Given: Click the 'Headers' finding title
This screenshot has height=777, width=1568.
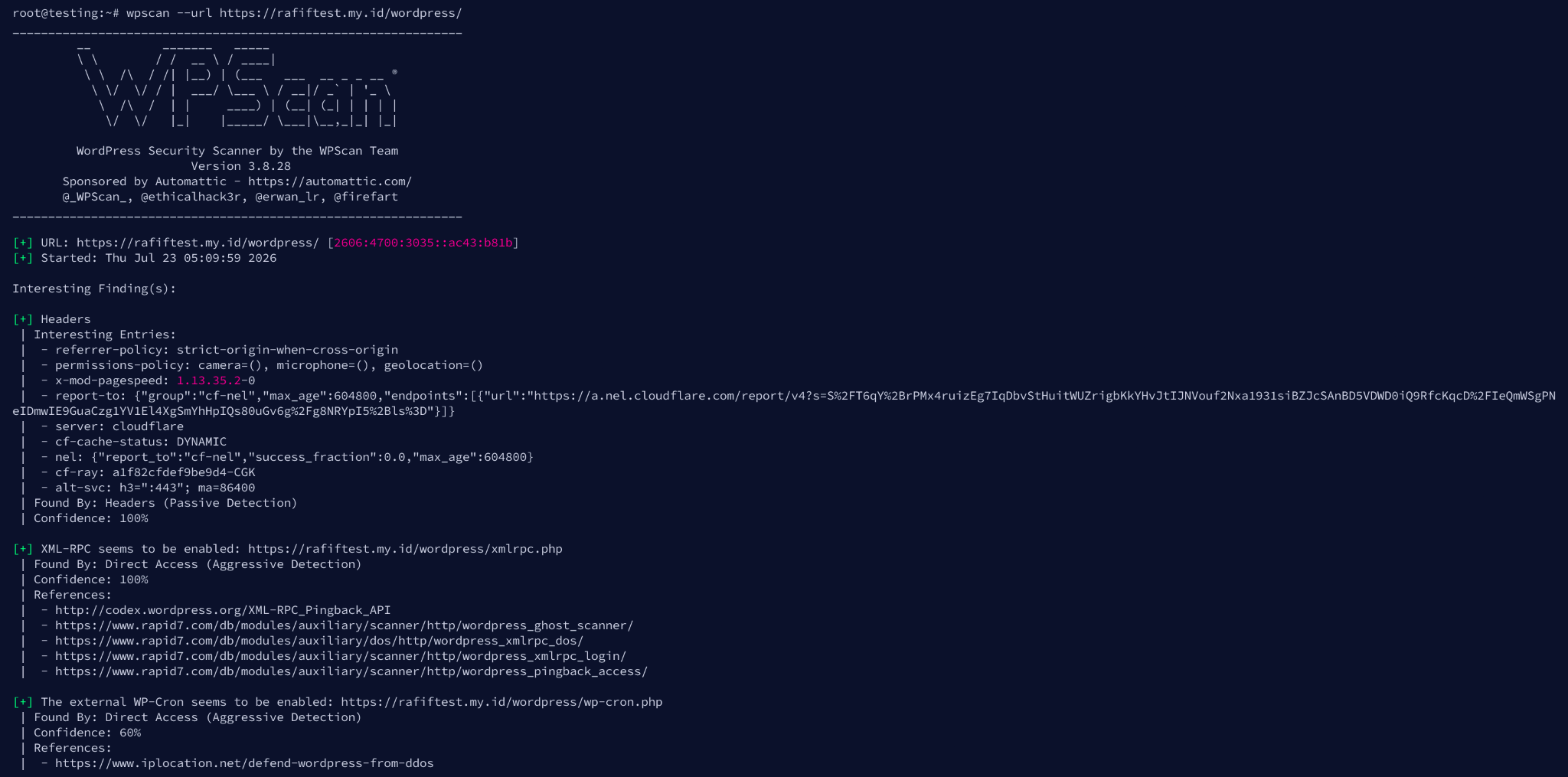Looking at the screenshot, I should (66, 319).
